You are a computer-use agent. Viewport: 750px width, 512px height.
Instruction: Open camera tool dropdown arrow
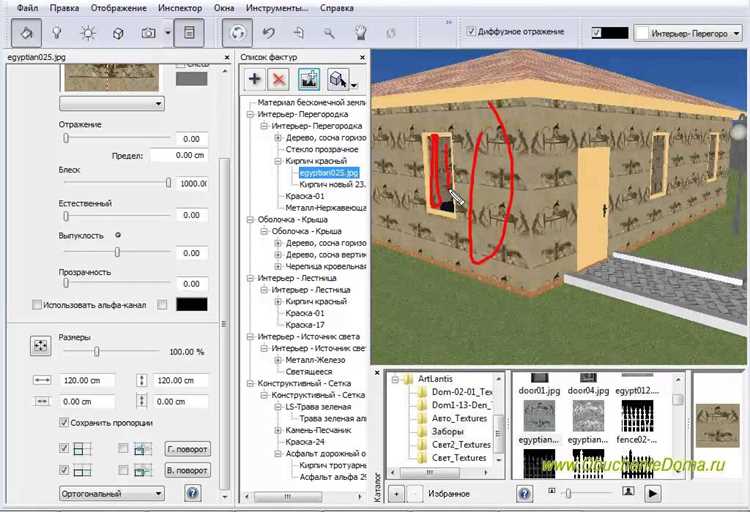167,33
